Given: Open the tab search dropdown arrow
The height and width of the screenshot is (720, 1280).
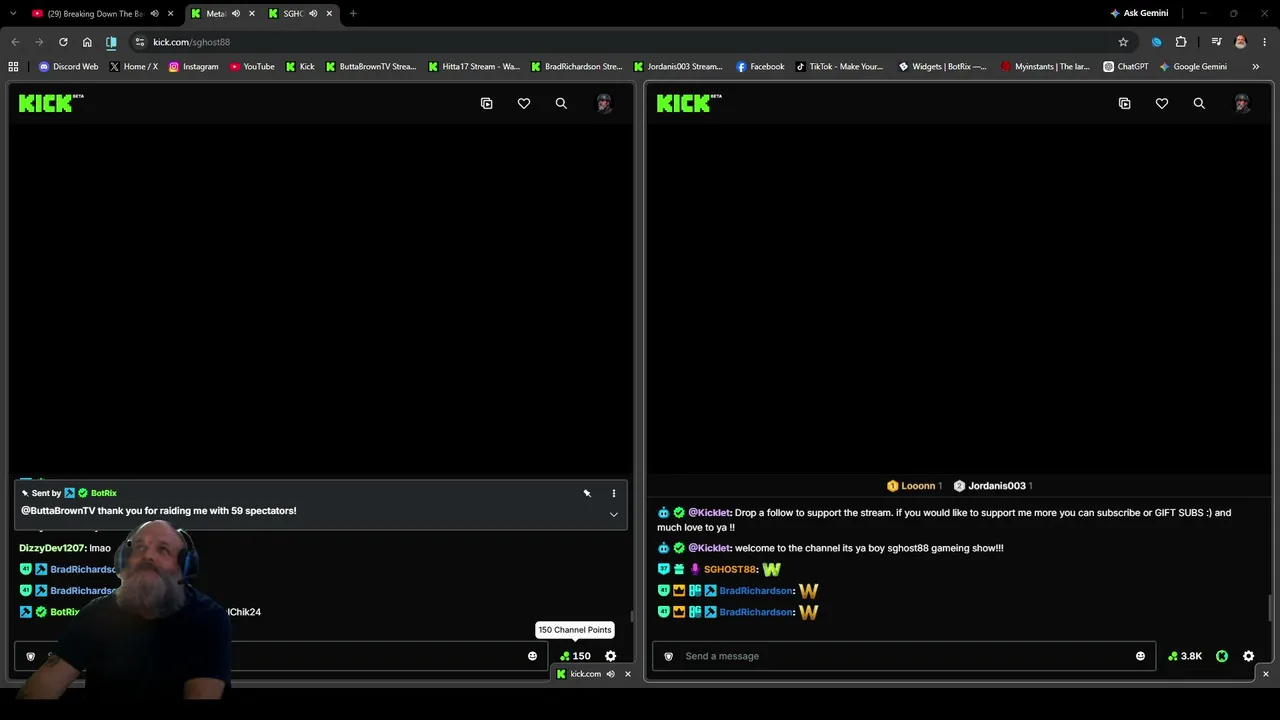Looking at the screenshot, I should coord(13,14).
